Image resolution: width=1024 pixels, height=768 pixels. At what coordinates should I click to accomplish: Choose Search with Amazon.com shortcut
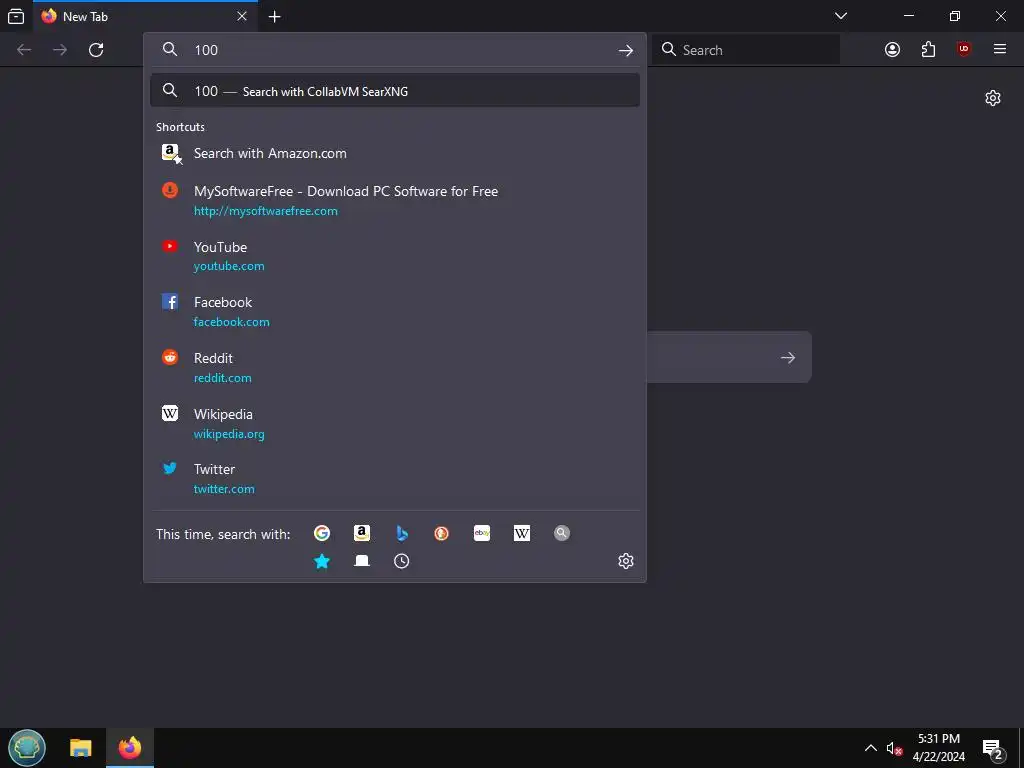tap(394, 153)
